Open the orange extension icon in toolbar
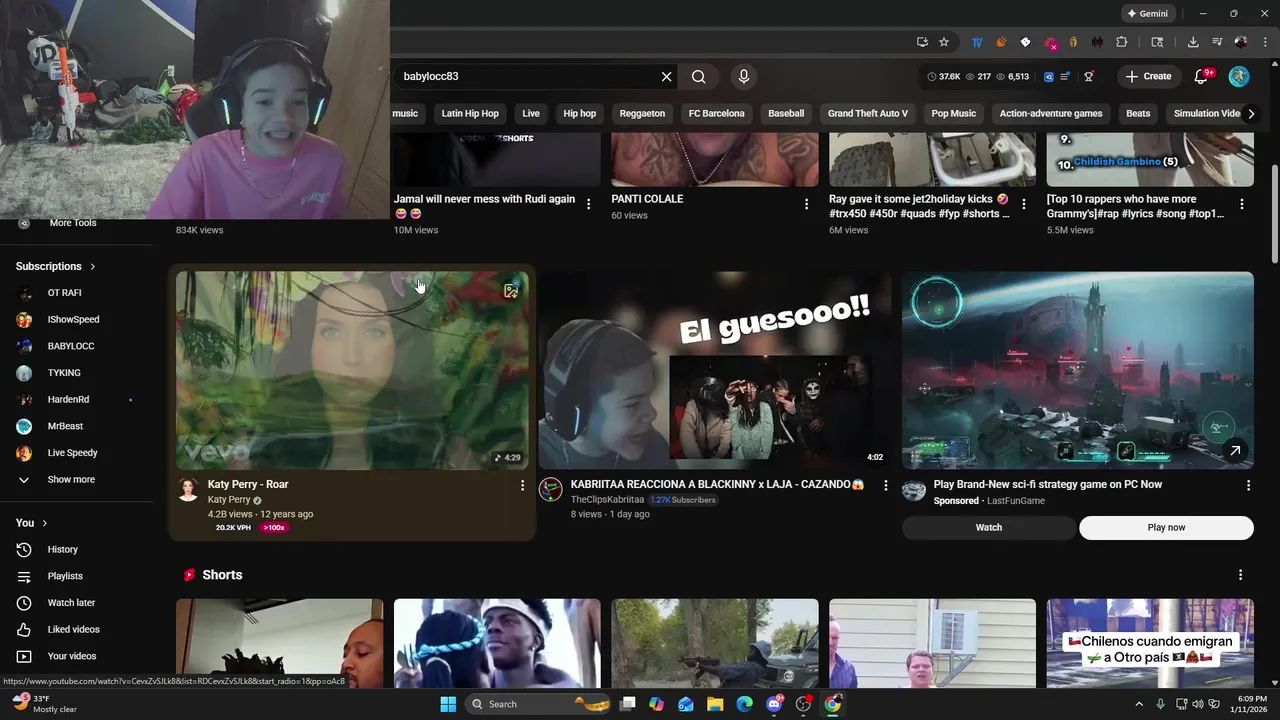1280x720 pixels. [1002, 42]
